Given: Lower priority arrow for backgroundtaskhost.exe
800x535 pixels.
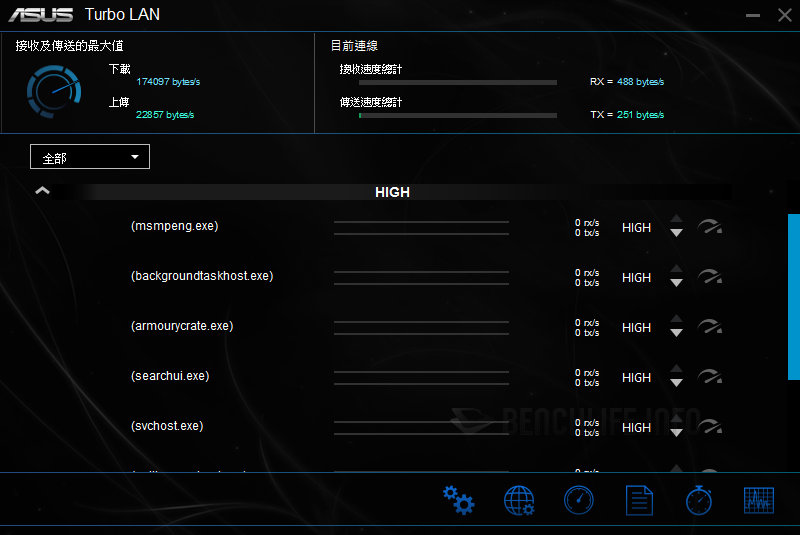Looking at the screenshot, I should click(x=677, y=283).
